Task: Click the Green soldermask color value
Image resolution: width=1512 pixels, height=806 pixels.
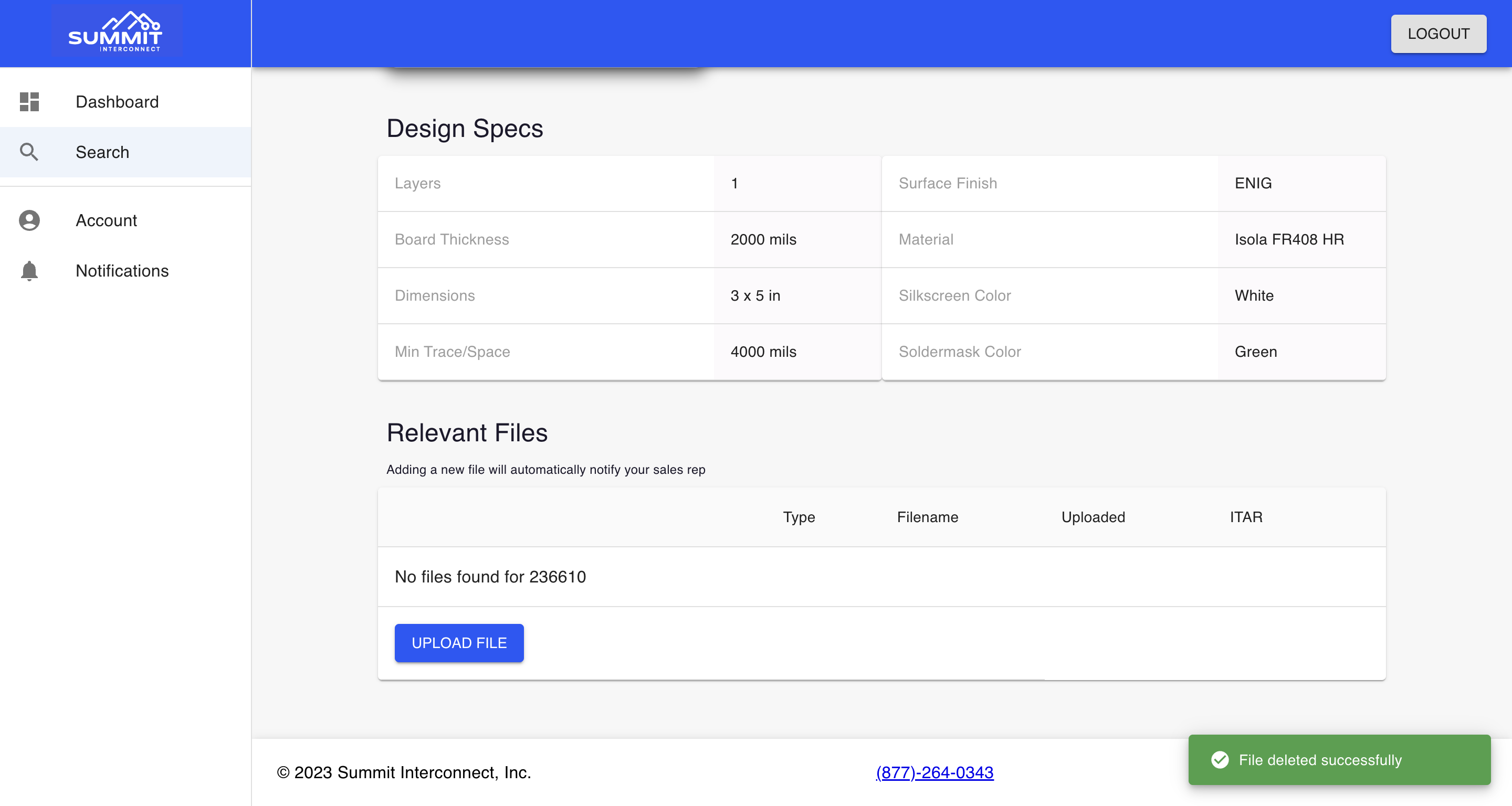Action: (1255, 352)
